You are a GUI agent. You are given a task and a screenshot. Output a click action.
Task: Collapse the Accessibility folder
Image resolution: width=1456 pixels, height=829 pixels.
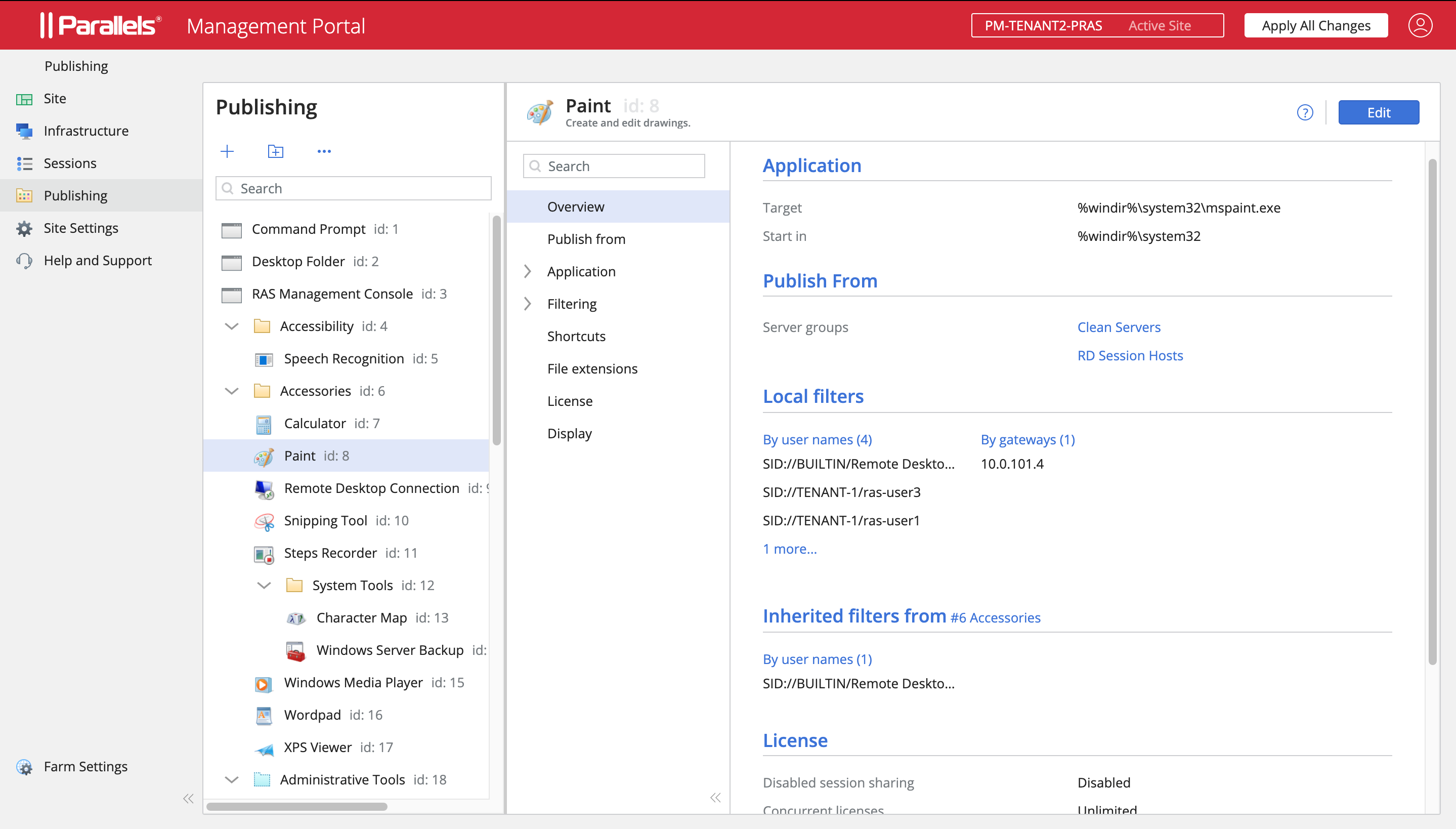[231, 326]
